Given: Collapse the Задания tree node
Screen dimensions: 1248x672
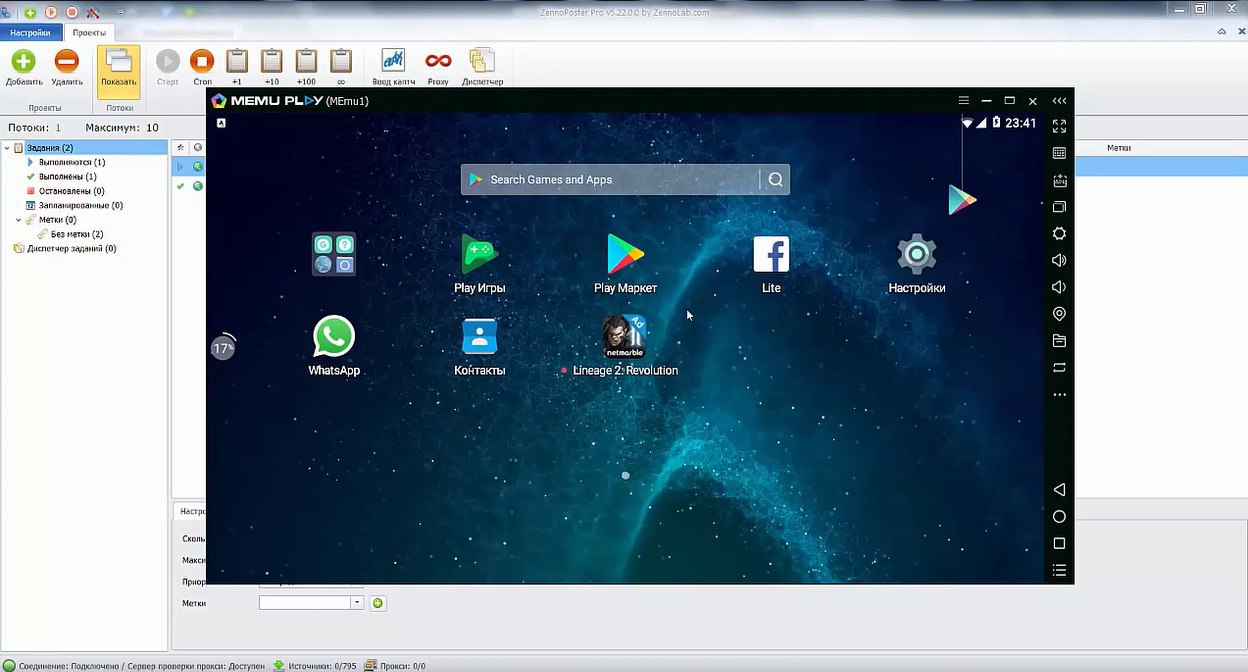Looking at the screenshot, I should click(x=7, y=148).
